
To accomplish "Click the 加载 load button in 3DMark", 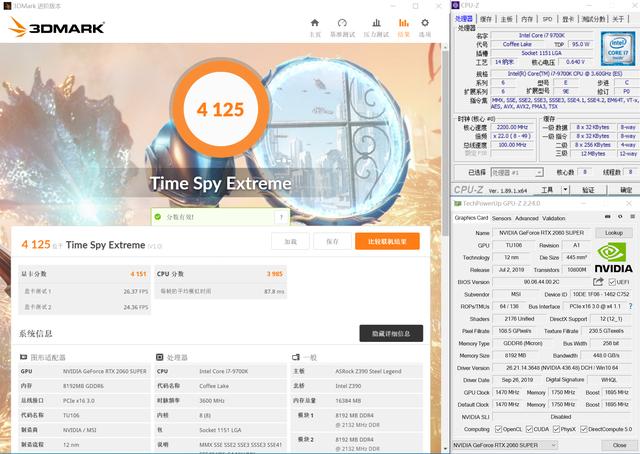I will tap(290, 241).
